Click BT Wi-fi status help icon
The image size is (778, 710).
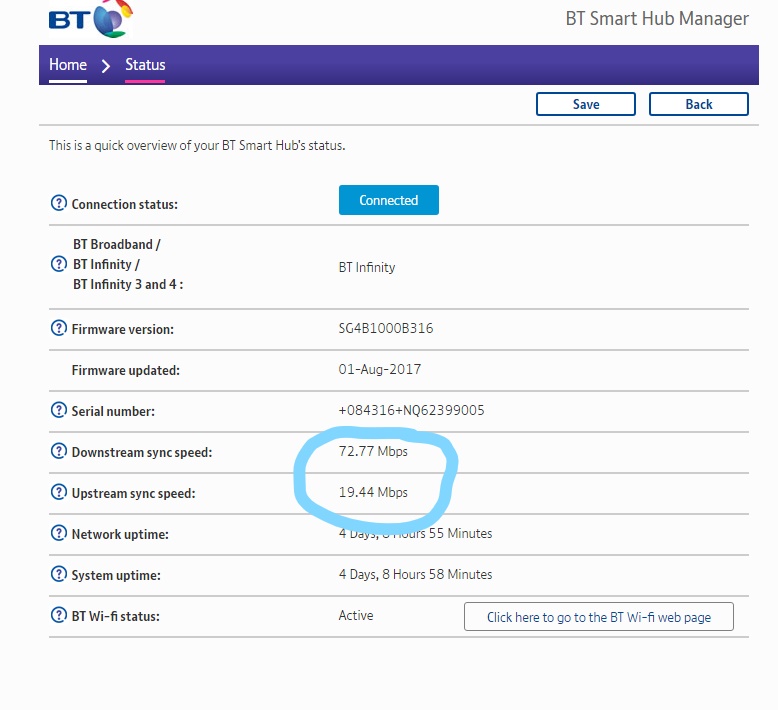click(x=59, y=615)
